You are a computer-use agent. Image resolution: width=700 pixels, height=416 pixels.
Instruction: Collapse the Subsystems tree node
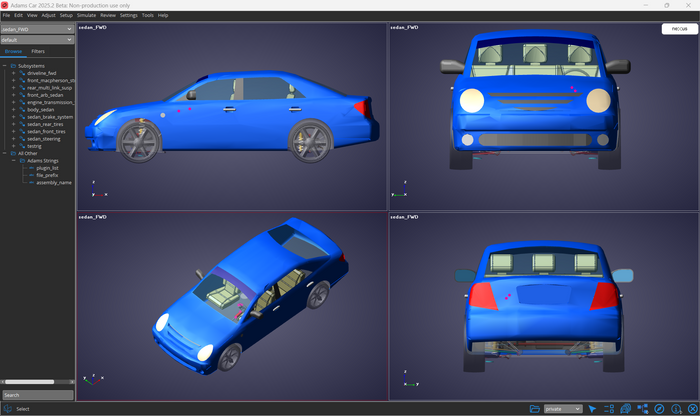point(5,66)
